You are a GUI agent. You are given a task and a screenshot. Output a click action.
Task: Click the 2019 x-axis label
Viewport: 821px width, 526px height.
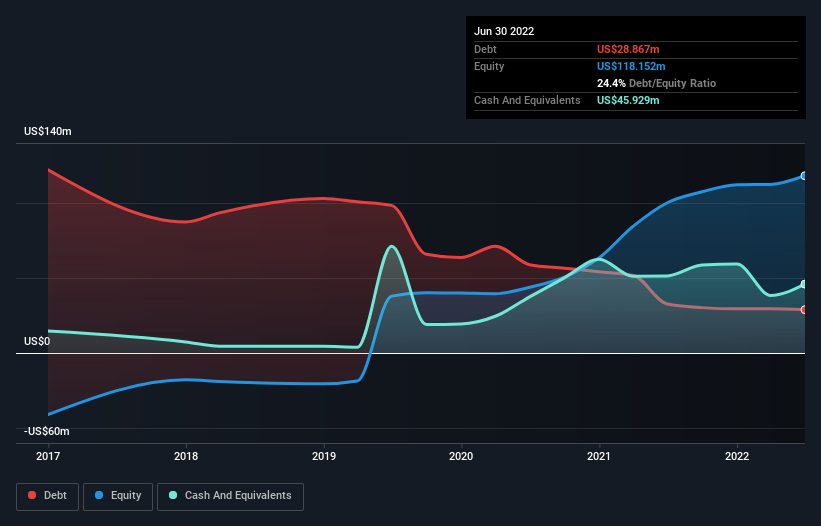pyautogui.click(x=324, y=456)
